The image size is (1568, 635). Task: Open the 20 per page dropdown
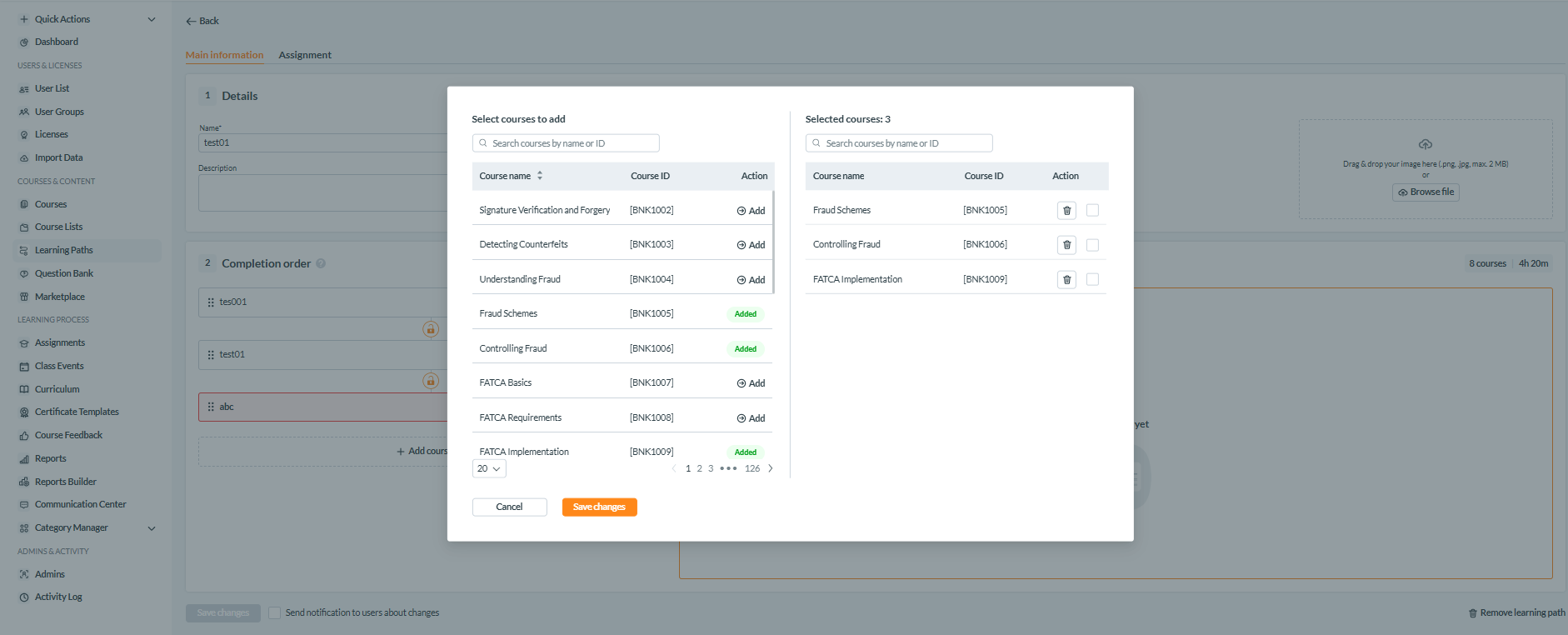click(489, 468)
